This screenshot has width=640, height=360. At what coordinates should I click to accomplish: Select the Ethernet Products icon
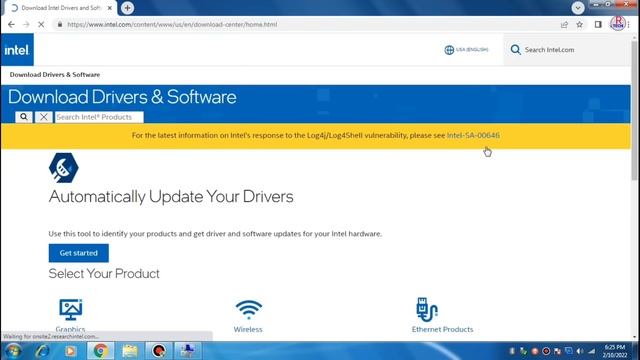427,309
